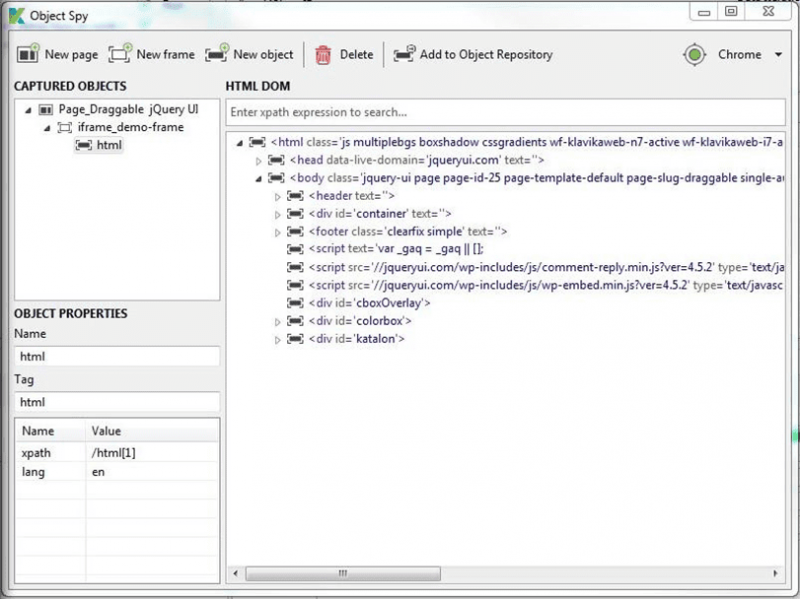This screenshot has height=599, width=800.
Task: Select the html item under iframe_demo-frame
Action: click(108, 145)
